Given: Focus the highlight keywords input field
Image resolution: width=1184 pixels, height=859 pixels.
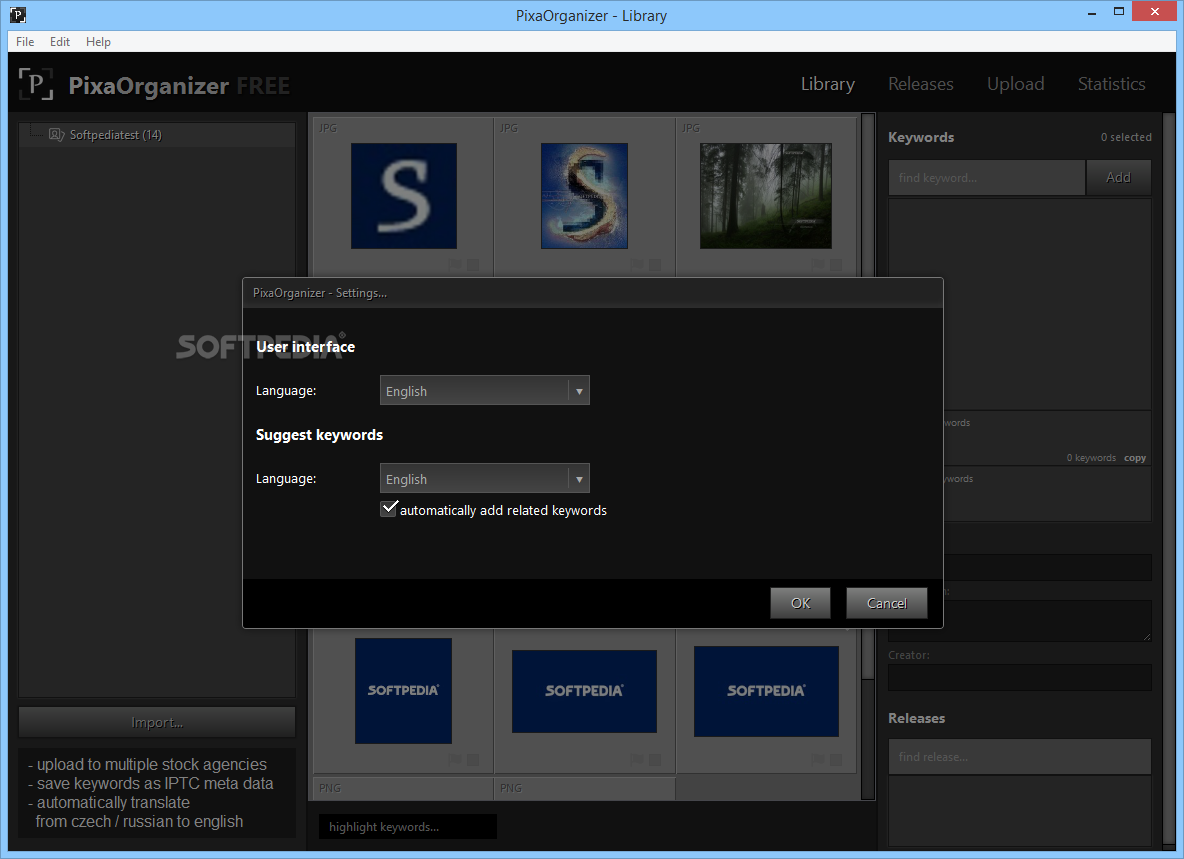Looking at the screenshot, I should (x=408, y=827).
